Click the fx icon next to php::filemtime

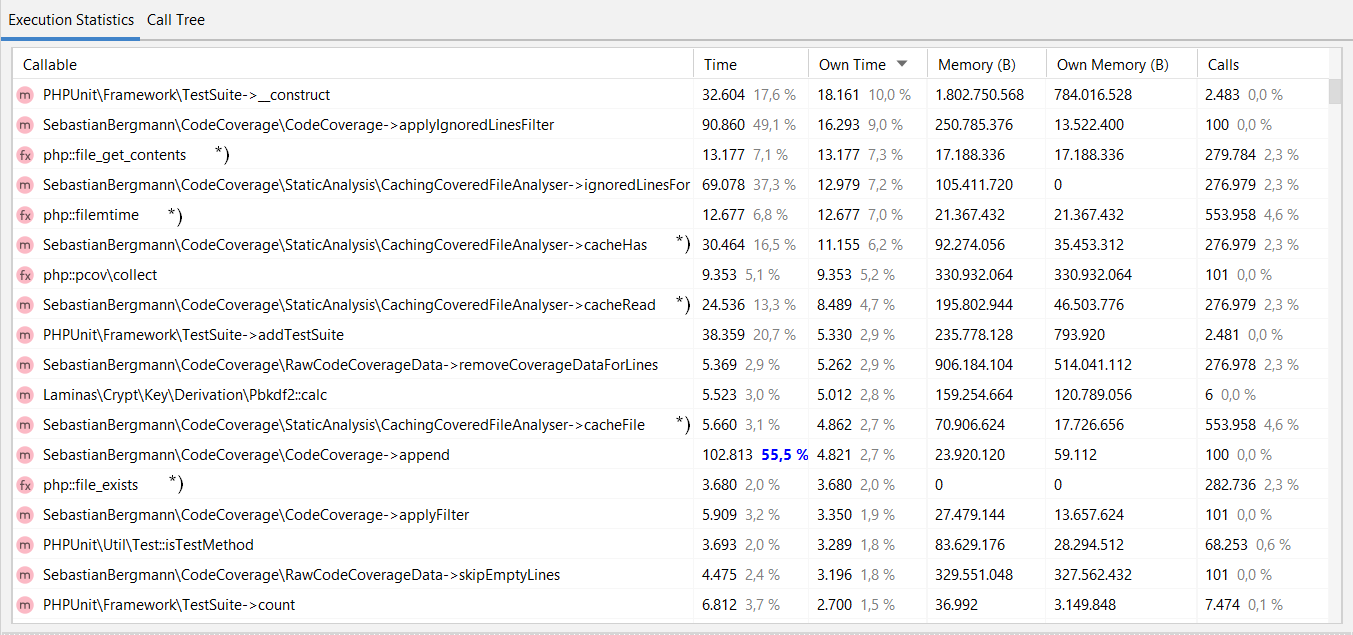click(25, 214)
